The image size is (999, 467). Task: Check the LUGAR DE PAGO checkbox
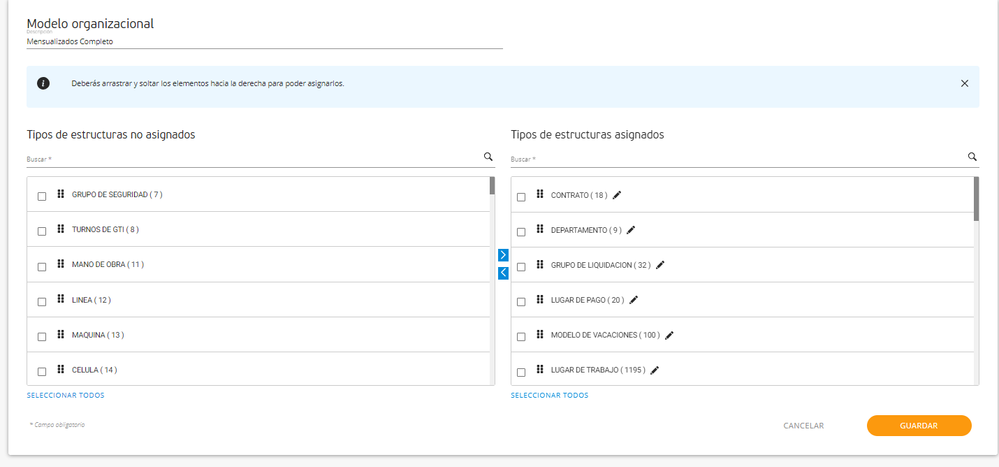coord(521,303)
